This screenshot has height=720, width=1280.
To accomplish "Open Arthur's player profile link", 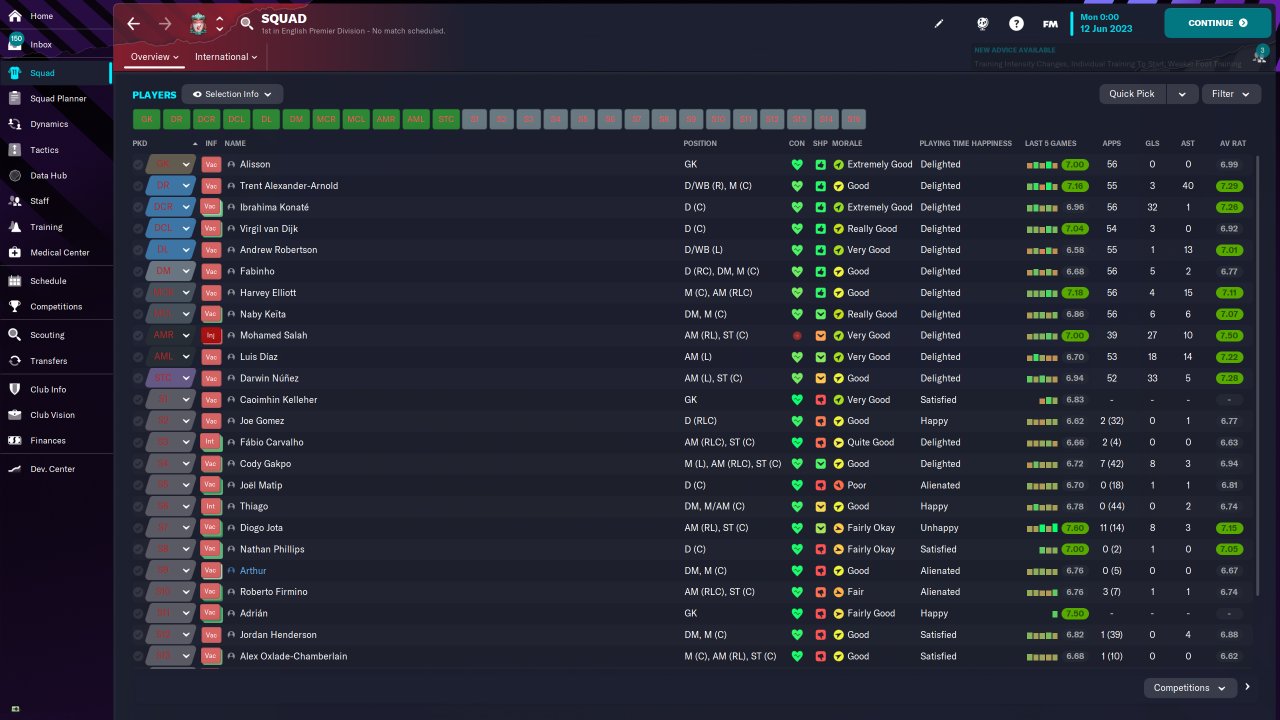I will pos(253,571).
